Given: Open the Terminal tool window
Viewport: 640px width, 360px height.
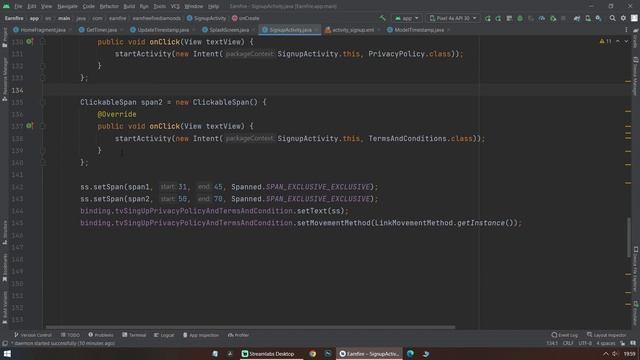Looking at the screenshot, I should [134, 335].
